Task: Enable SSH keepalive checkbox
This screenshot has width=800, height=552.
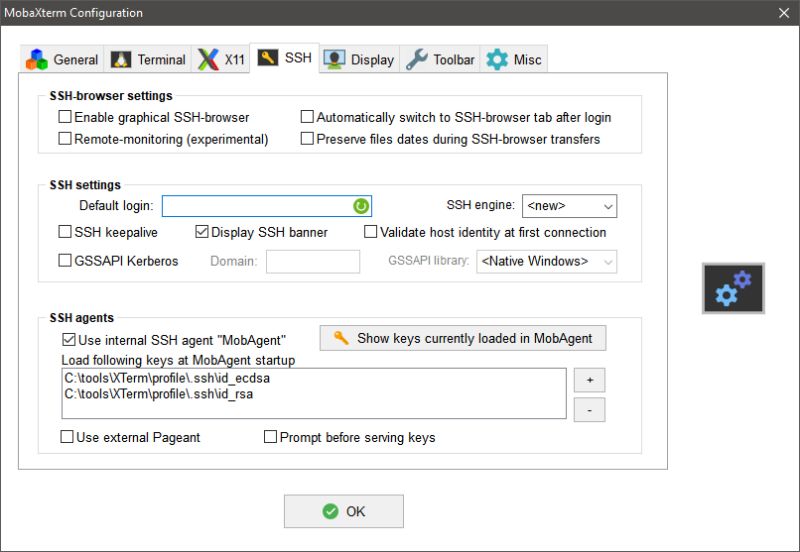Action: tap(65, 232)
